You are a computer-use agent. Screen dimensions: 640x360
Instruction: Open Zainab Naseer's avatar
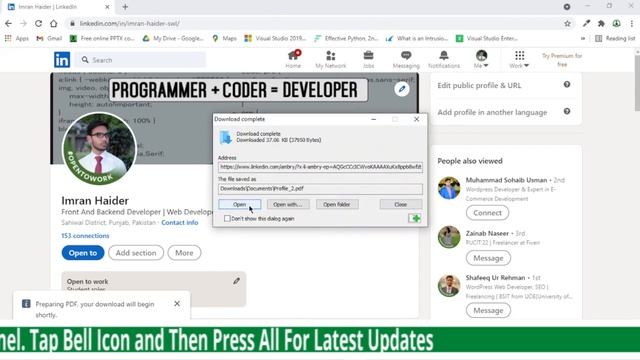point(449,237)
